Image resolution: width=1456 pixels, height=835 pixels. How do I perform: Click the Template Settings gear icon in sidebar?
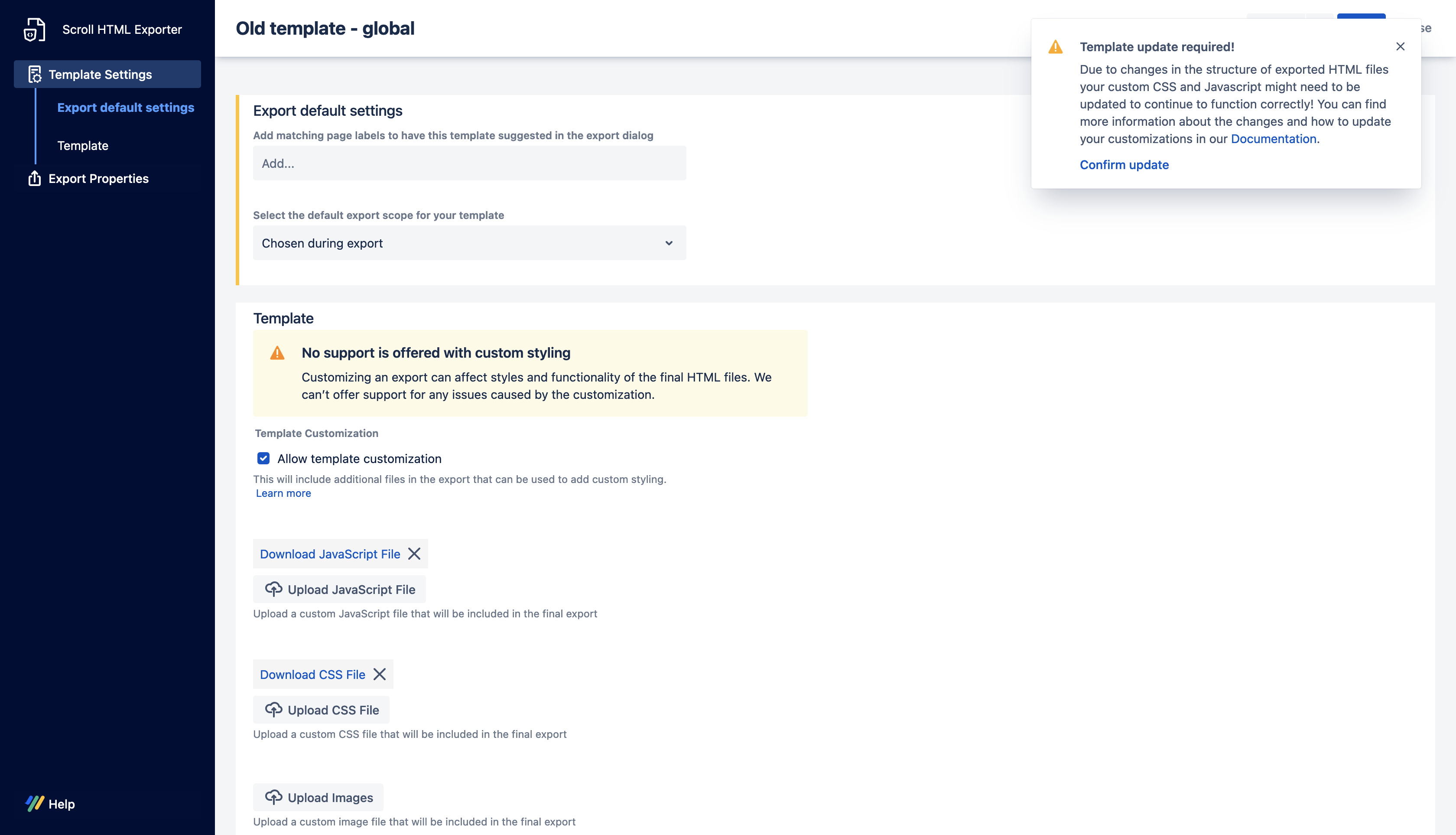click(36, 74)
